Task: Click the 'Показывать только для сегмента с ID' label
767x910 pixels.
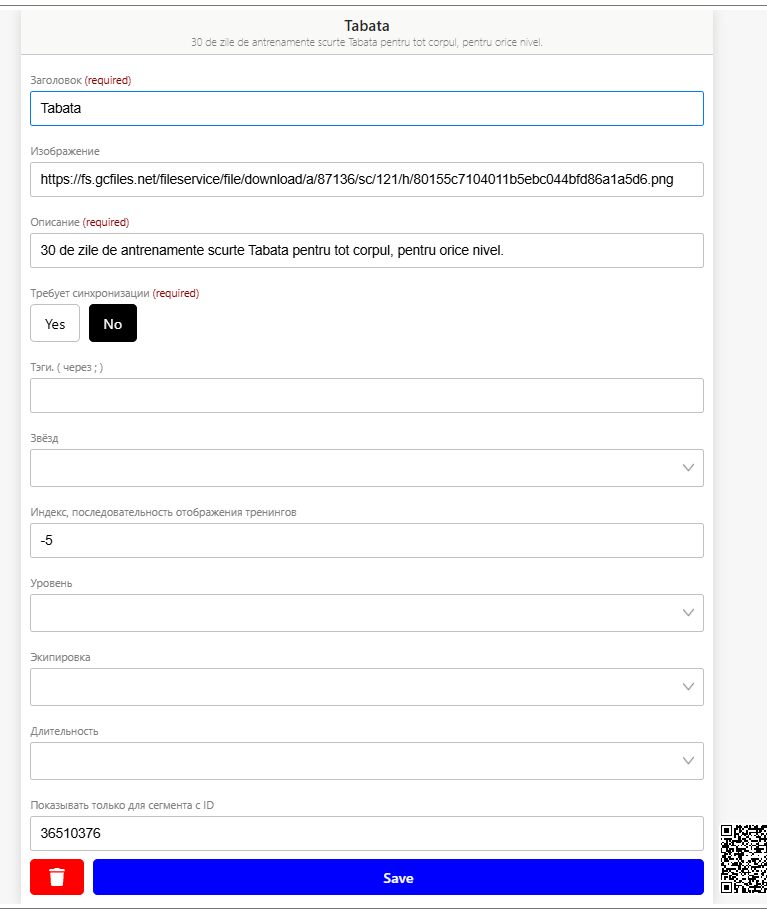Action: (122, 805)
